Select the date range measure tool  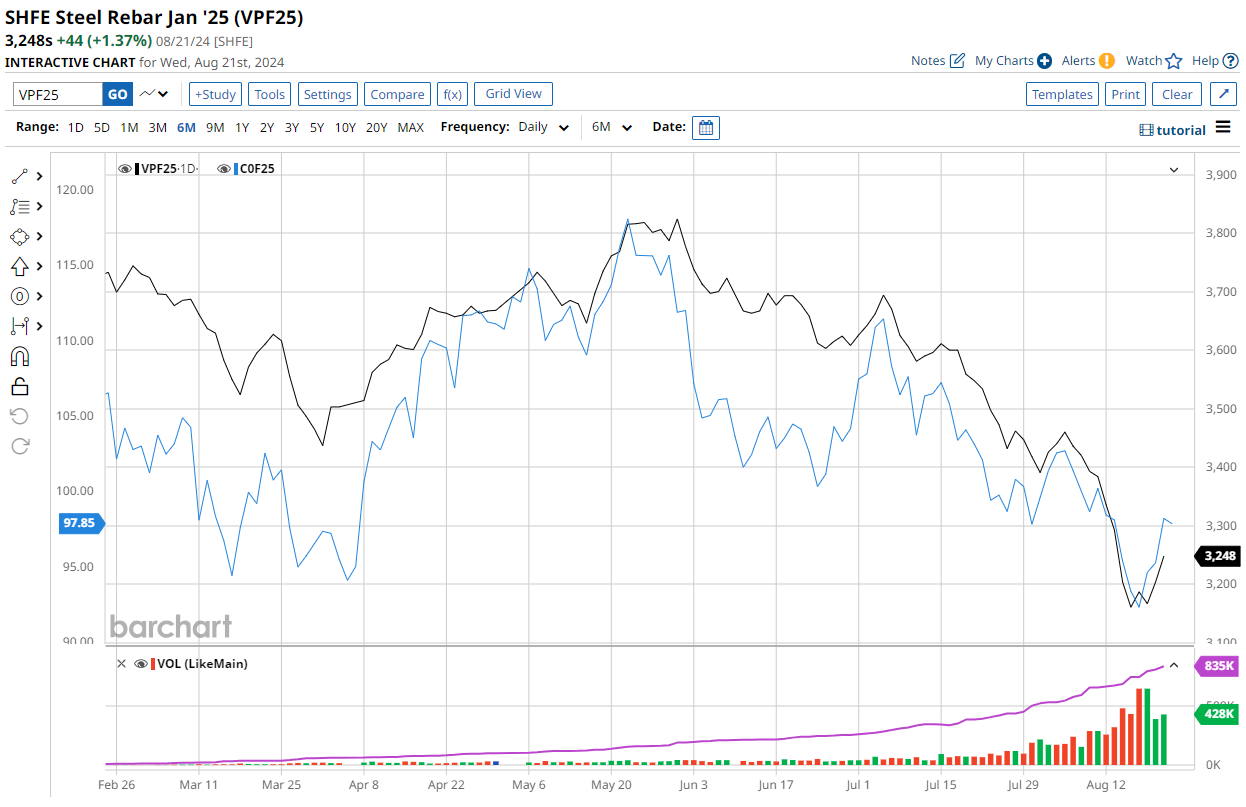[20, 326]
